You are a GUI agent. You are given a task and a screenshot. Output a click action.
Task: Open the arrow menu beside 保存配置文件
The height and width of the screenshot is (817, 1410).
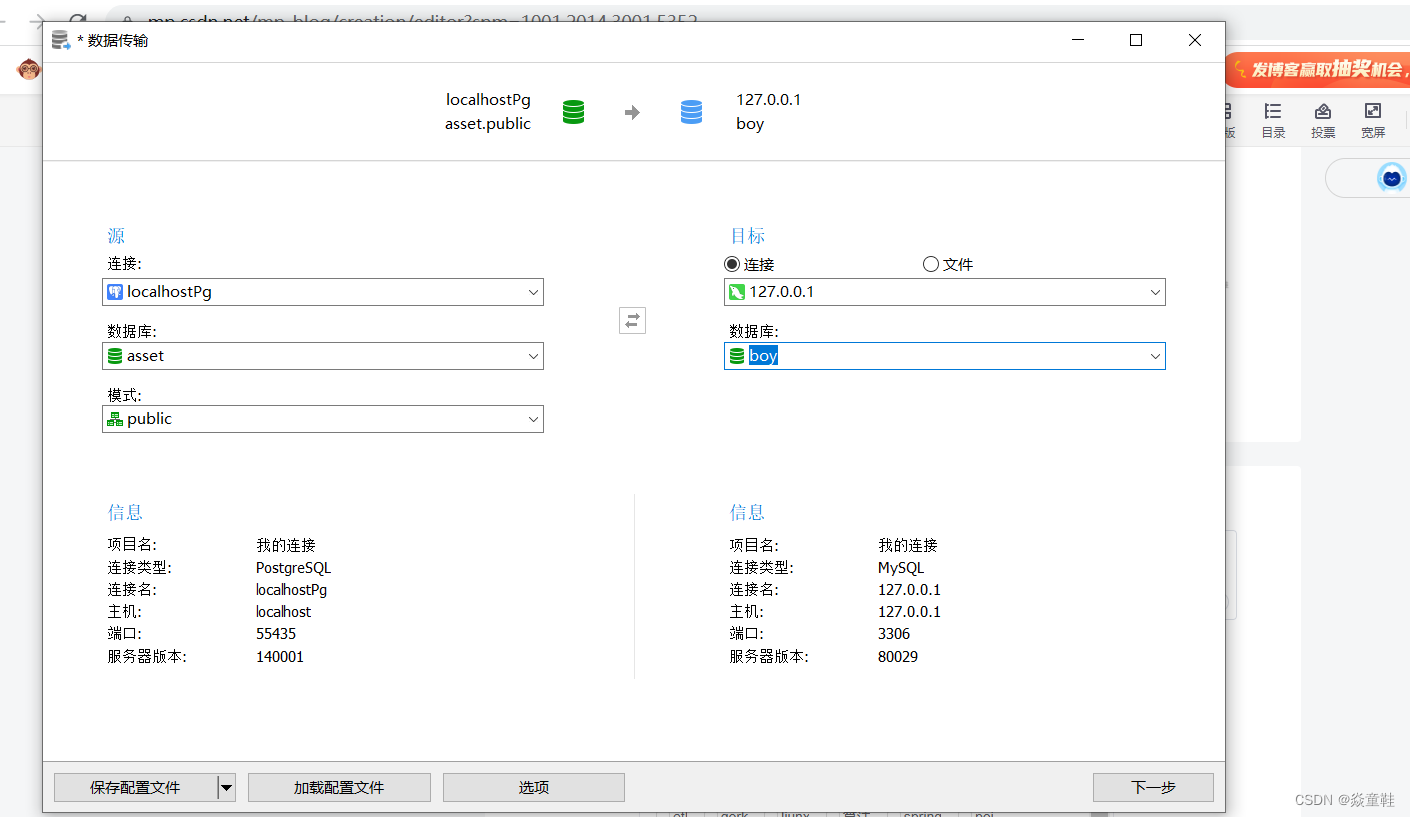tap(226, 788)
